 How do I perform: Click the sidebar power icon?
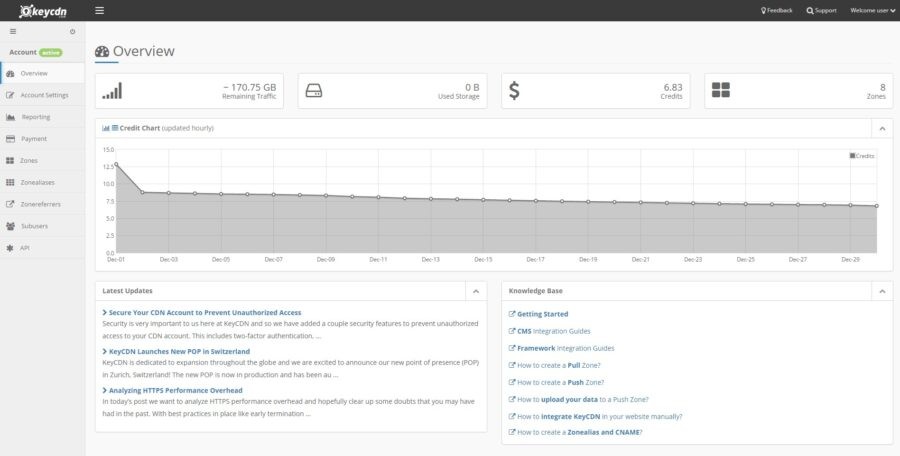pyautogui.click(x=72, y=32)
